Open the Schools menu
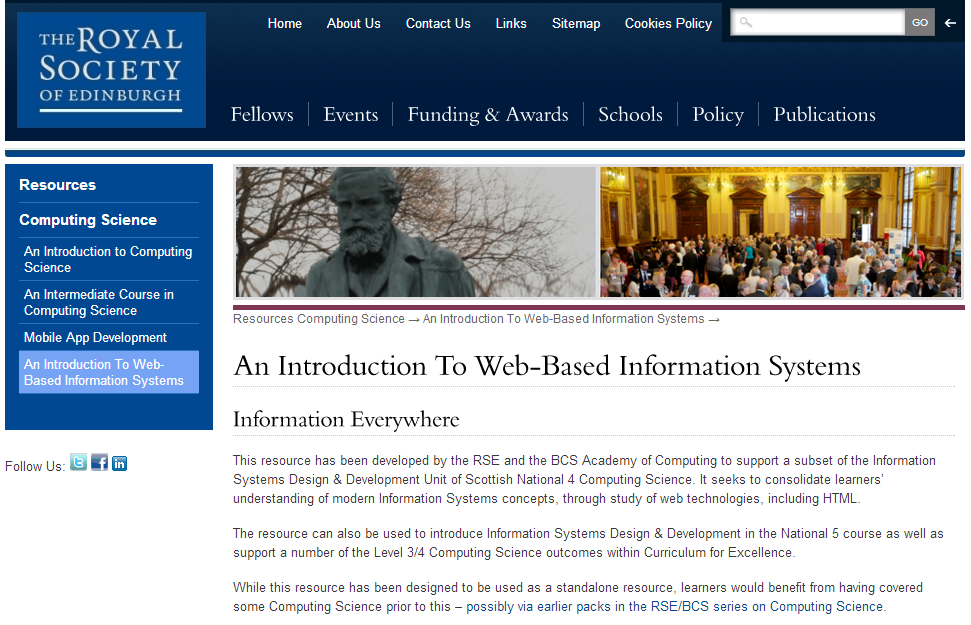Screen dimensions: 971x625 [x=630, y=115]
